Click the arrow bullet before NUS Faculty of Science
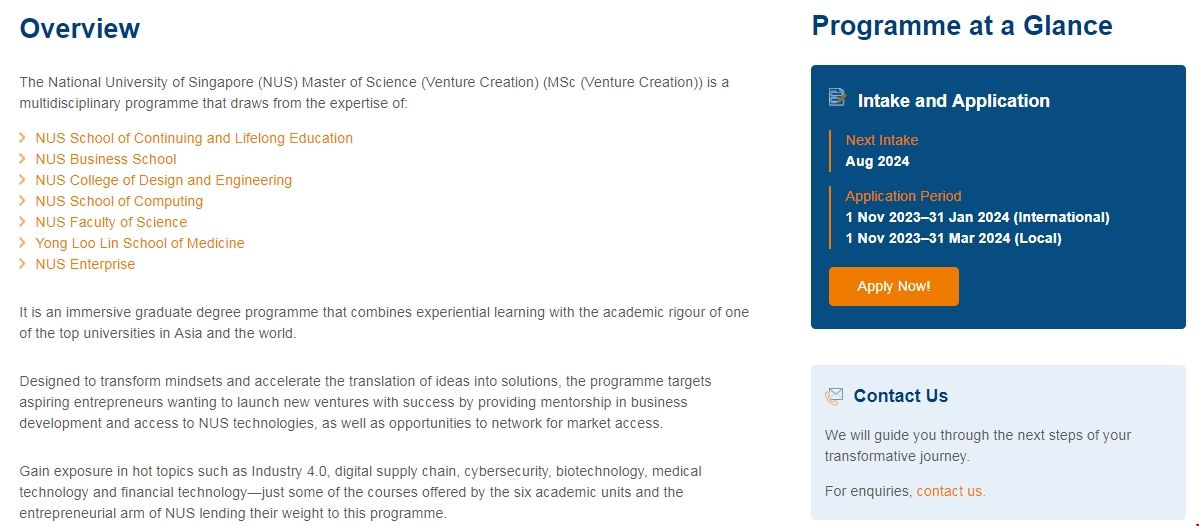Image resolution: width=1199 pixels, height=526 pixels. (23, 222)
